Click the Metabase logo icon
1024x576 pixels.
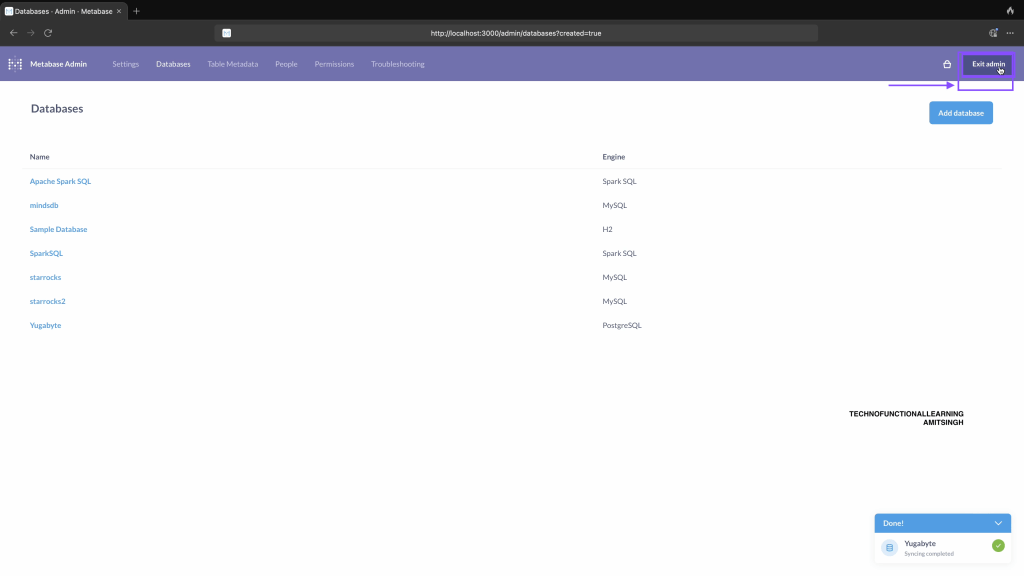point(15,64)
